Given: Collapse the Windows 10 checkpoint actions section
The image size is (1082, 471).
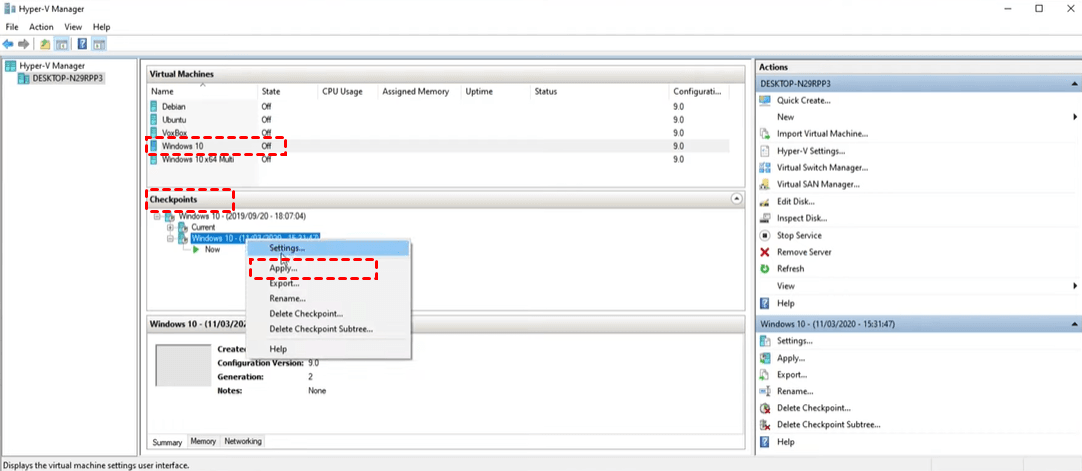Looking at the screenshot, I should click(x=1074, y=324).
